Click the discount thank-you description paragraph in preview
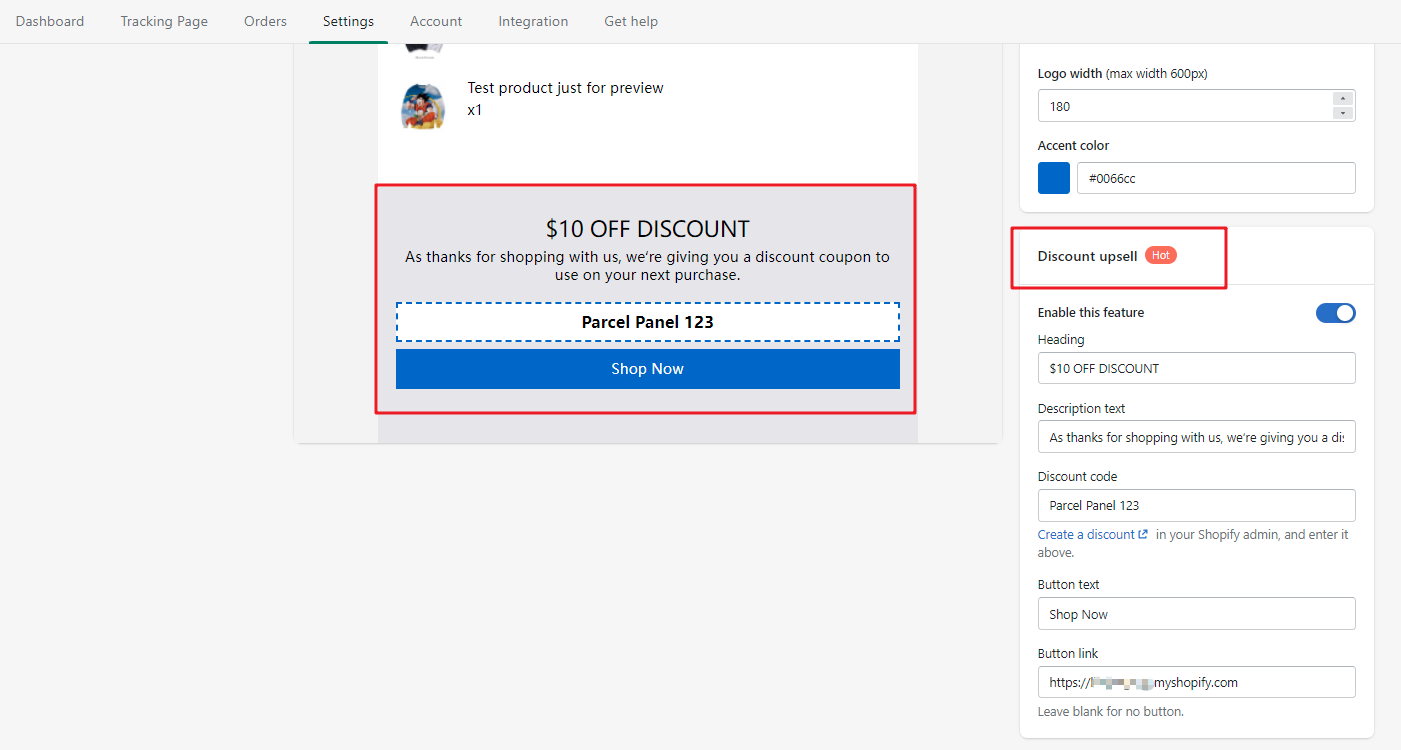Image resolution: width=1401 pixels, height=750 pixels. pos(648,266)
